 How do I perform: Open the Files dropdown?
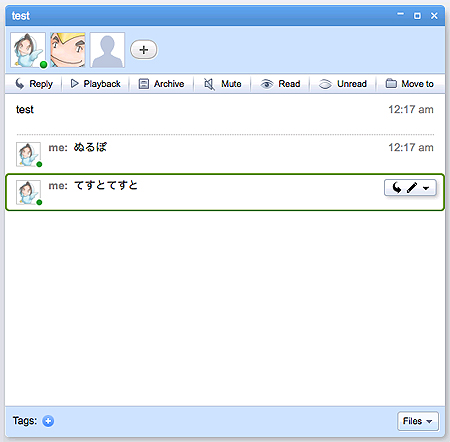click(x=418, y=421)
